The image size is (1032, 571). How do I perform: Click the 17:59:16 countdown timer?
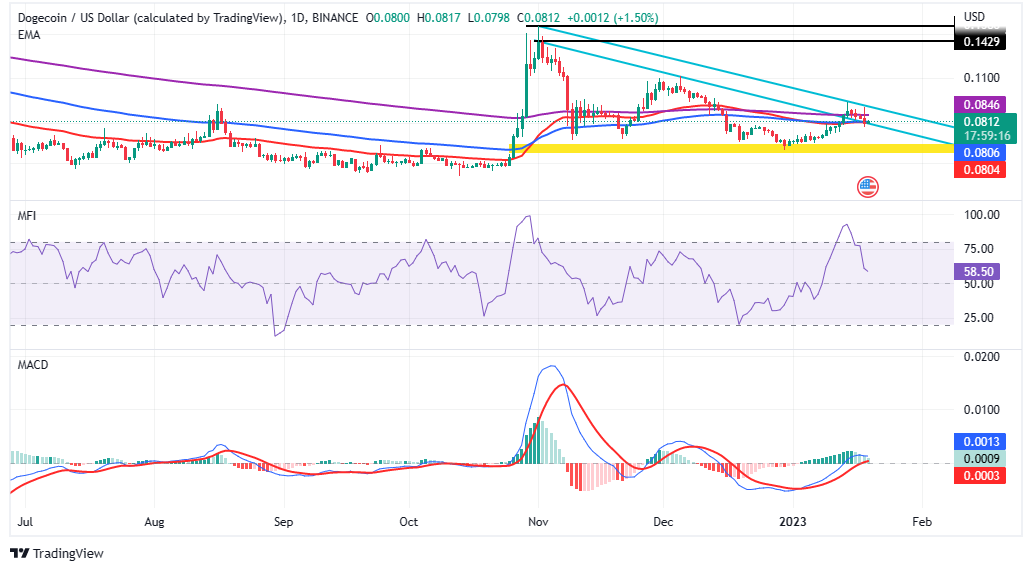[987, 136]
